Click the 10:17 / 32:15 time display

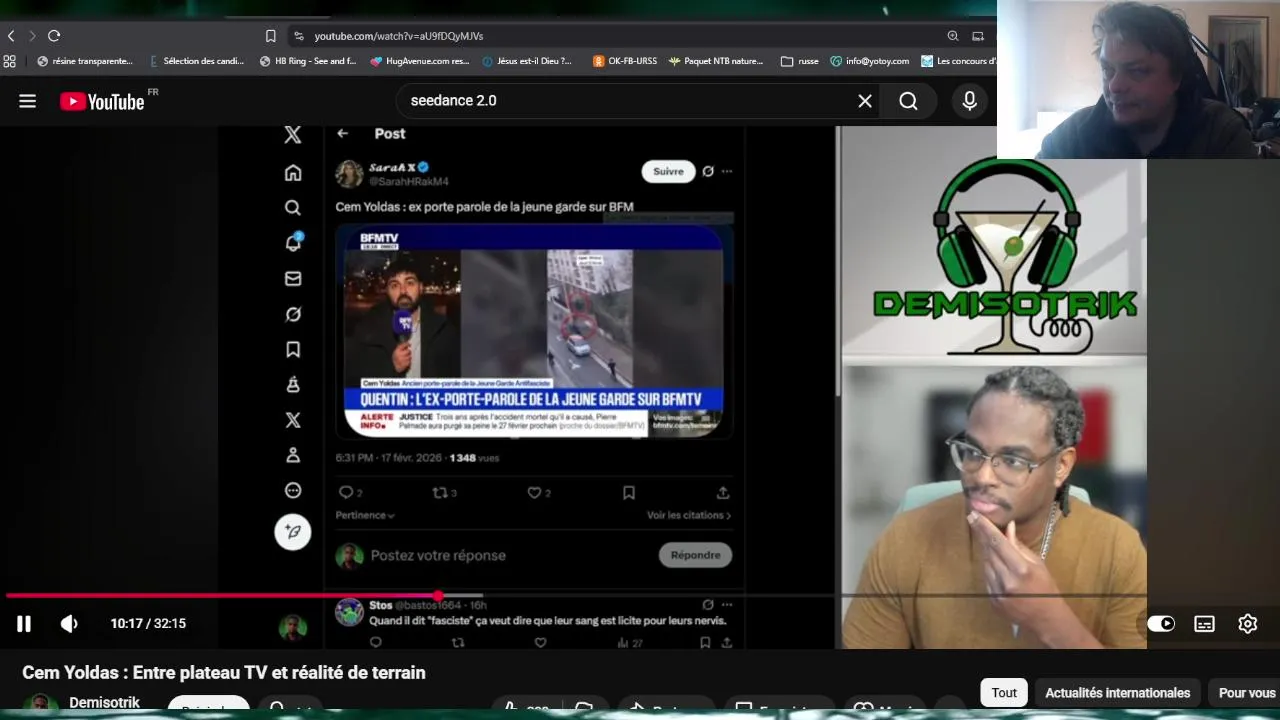148,624
